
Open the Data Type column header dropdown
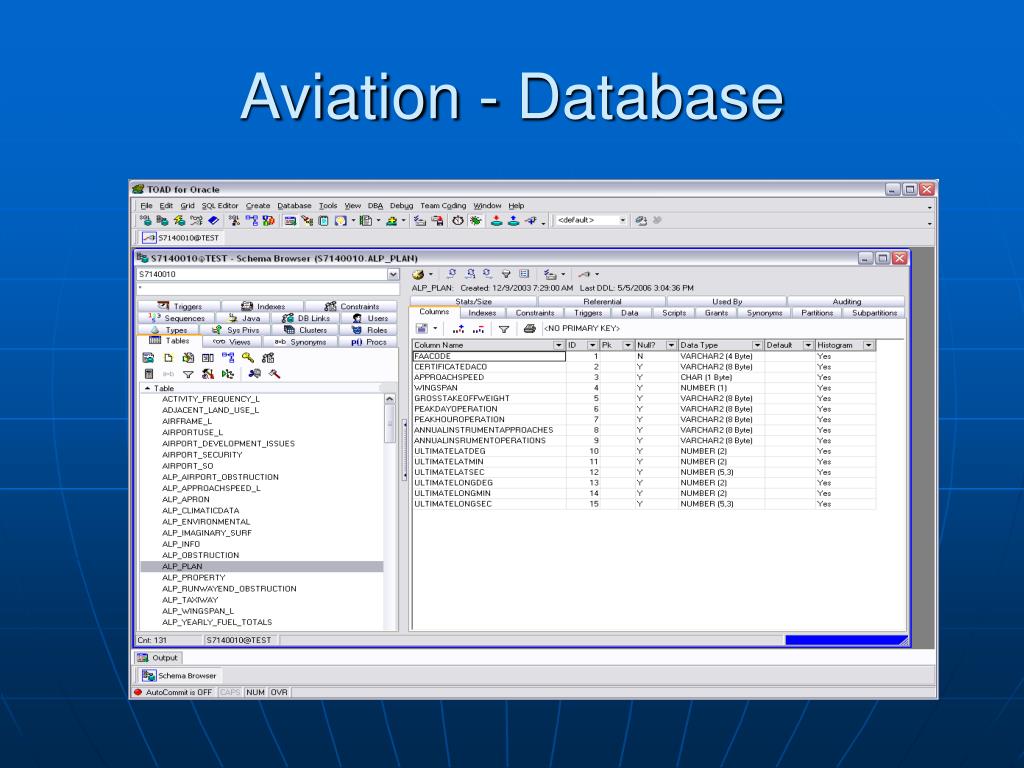(x=757, y=345)
